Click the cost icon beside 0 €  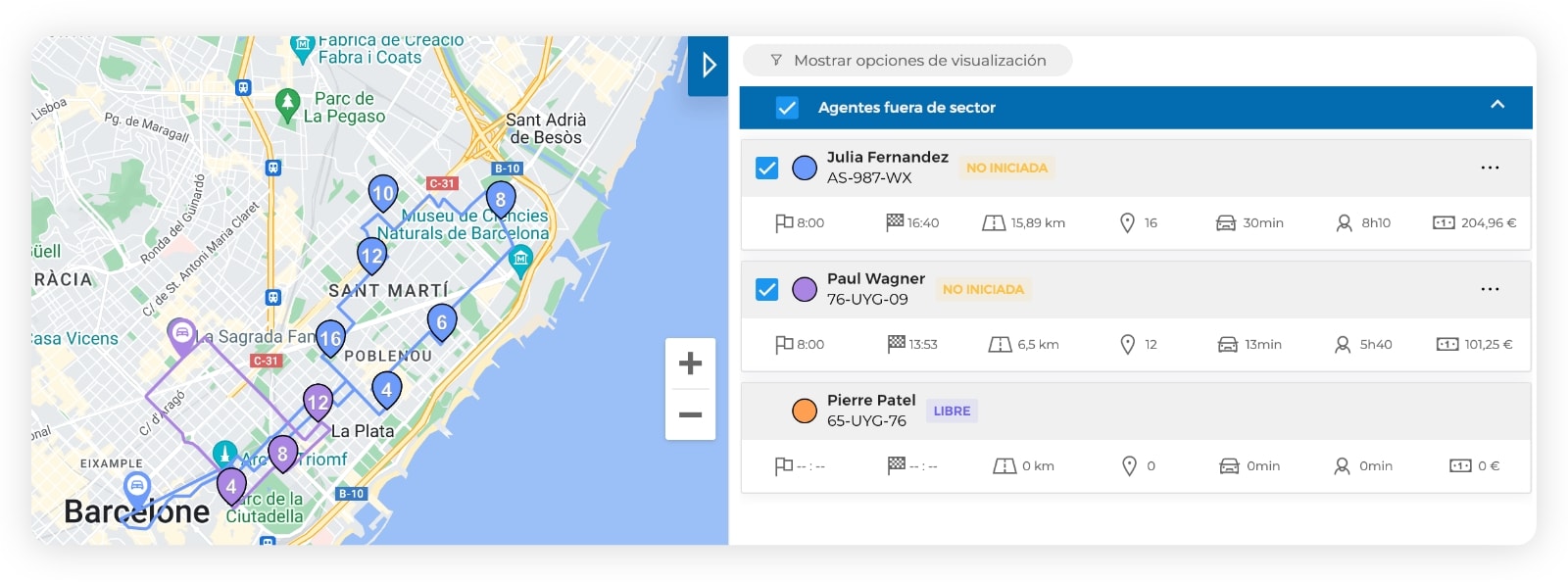coord(1460,466)
